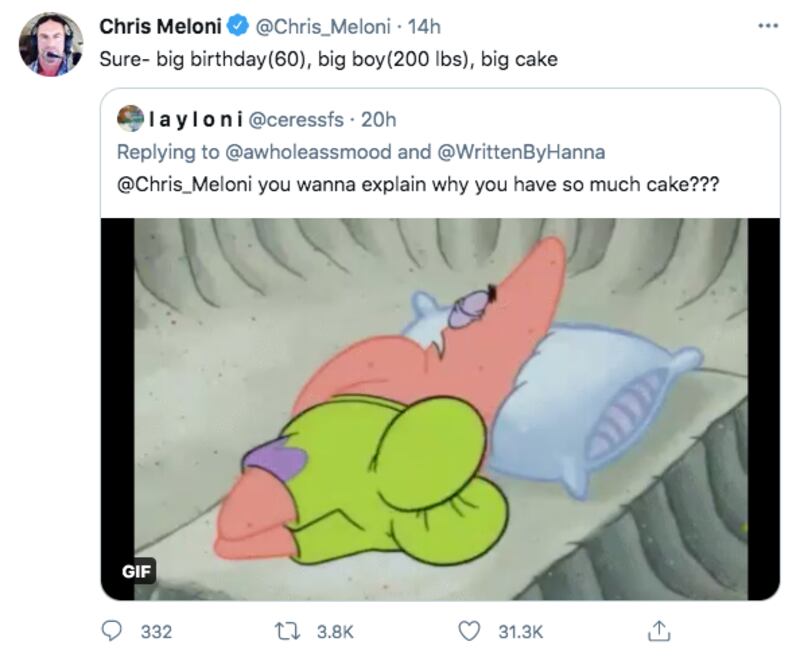This screenshot has height=661, width=800.
Task: Click the layloni small profile avatar
Action: click(x=130, y=120)
